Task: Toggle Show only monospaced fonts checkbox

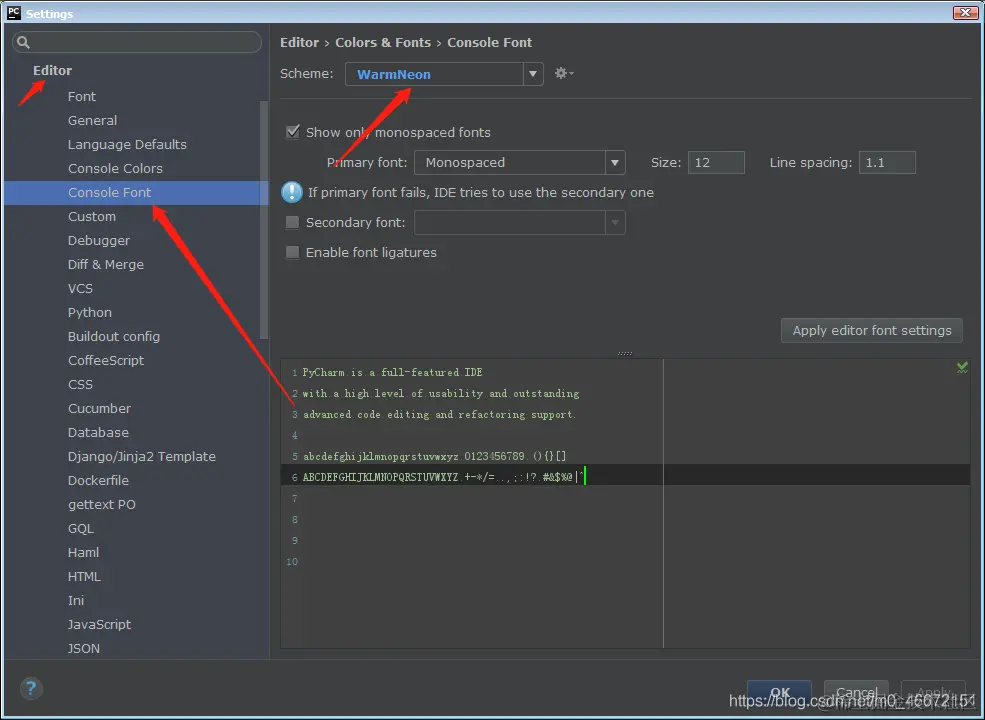Action: (x=292, y=132)
